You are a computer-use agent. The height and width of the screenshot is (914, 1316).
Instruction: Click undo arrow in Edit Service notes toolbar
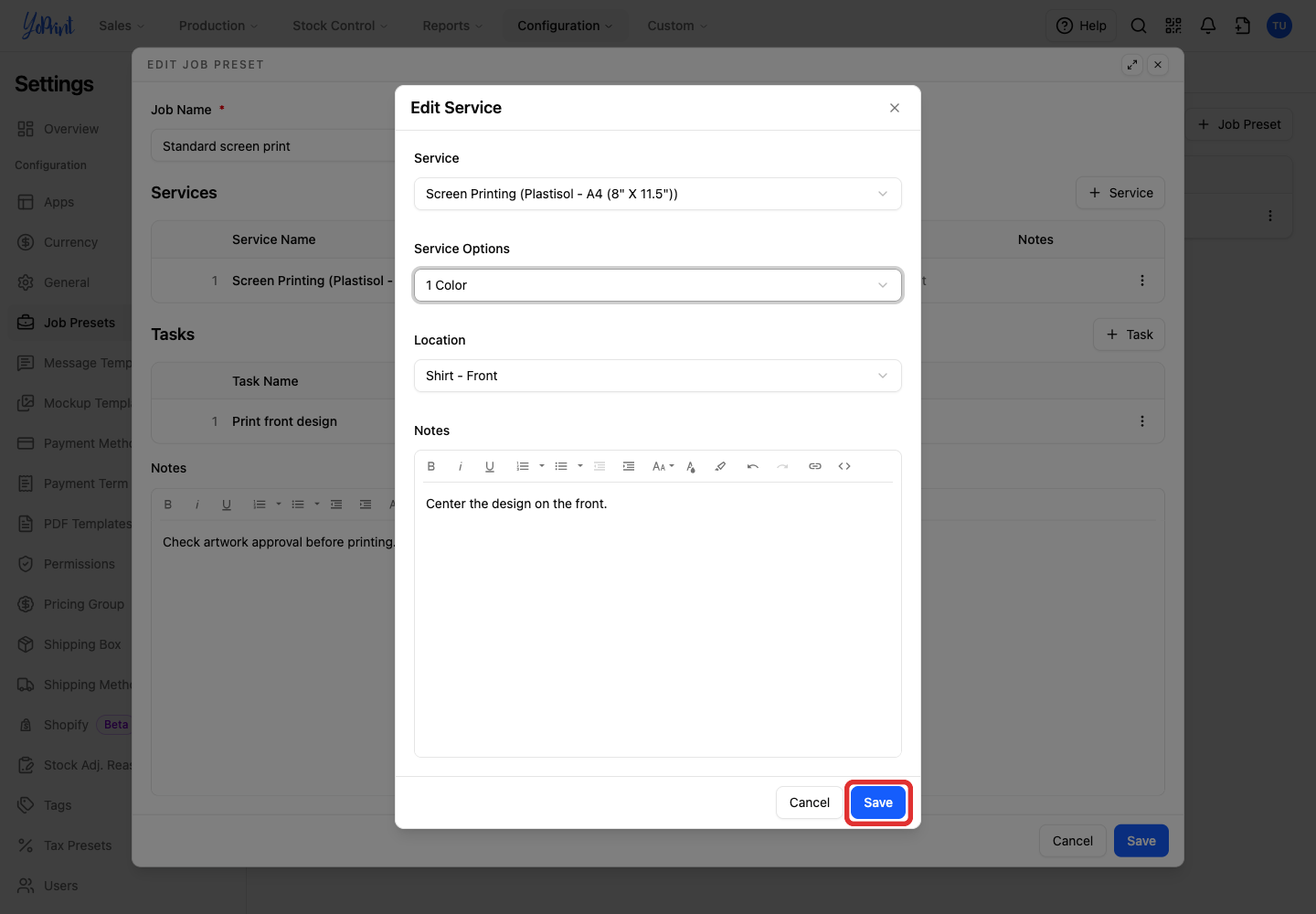pyautogui.click(x=753, y=466)
